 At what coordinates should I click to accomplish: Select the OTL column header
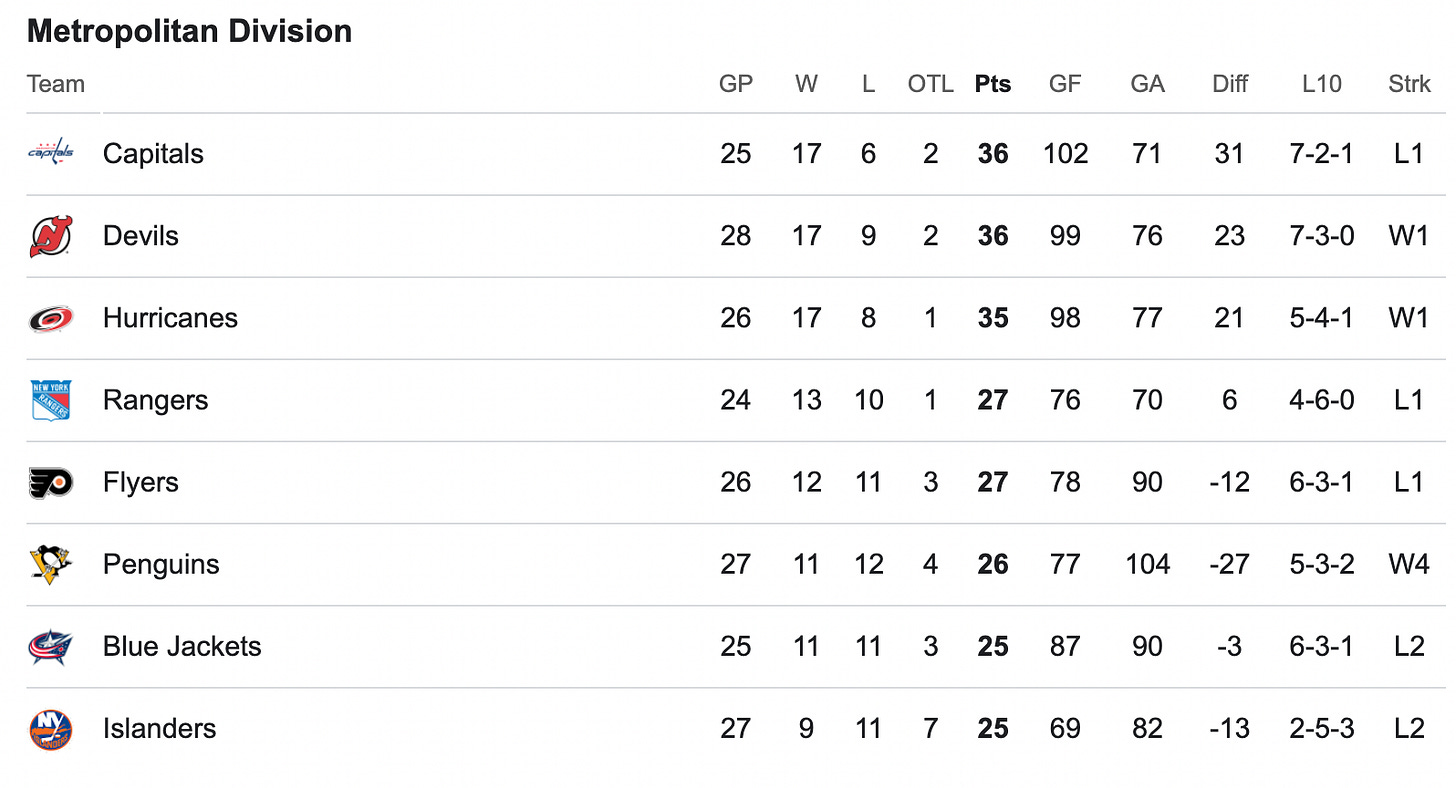pos(930,84)
